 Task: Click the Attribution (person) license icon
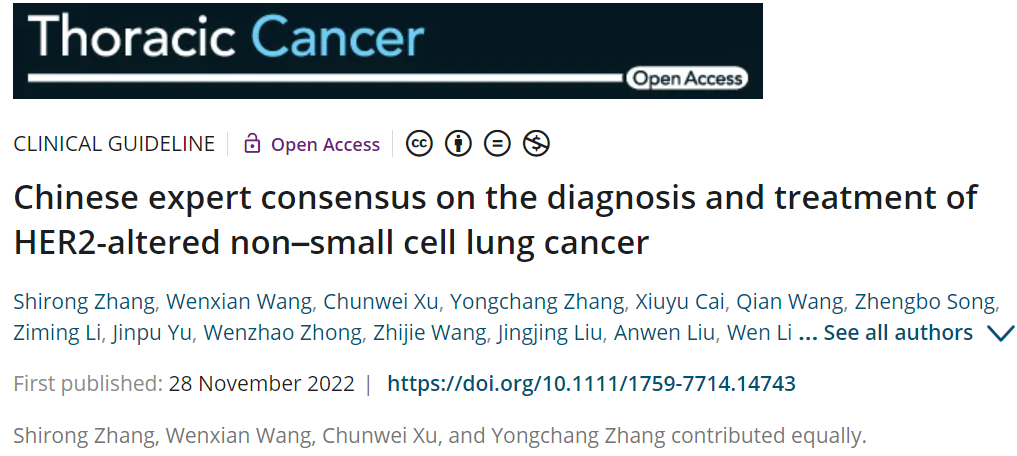(x=458, y=144)
